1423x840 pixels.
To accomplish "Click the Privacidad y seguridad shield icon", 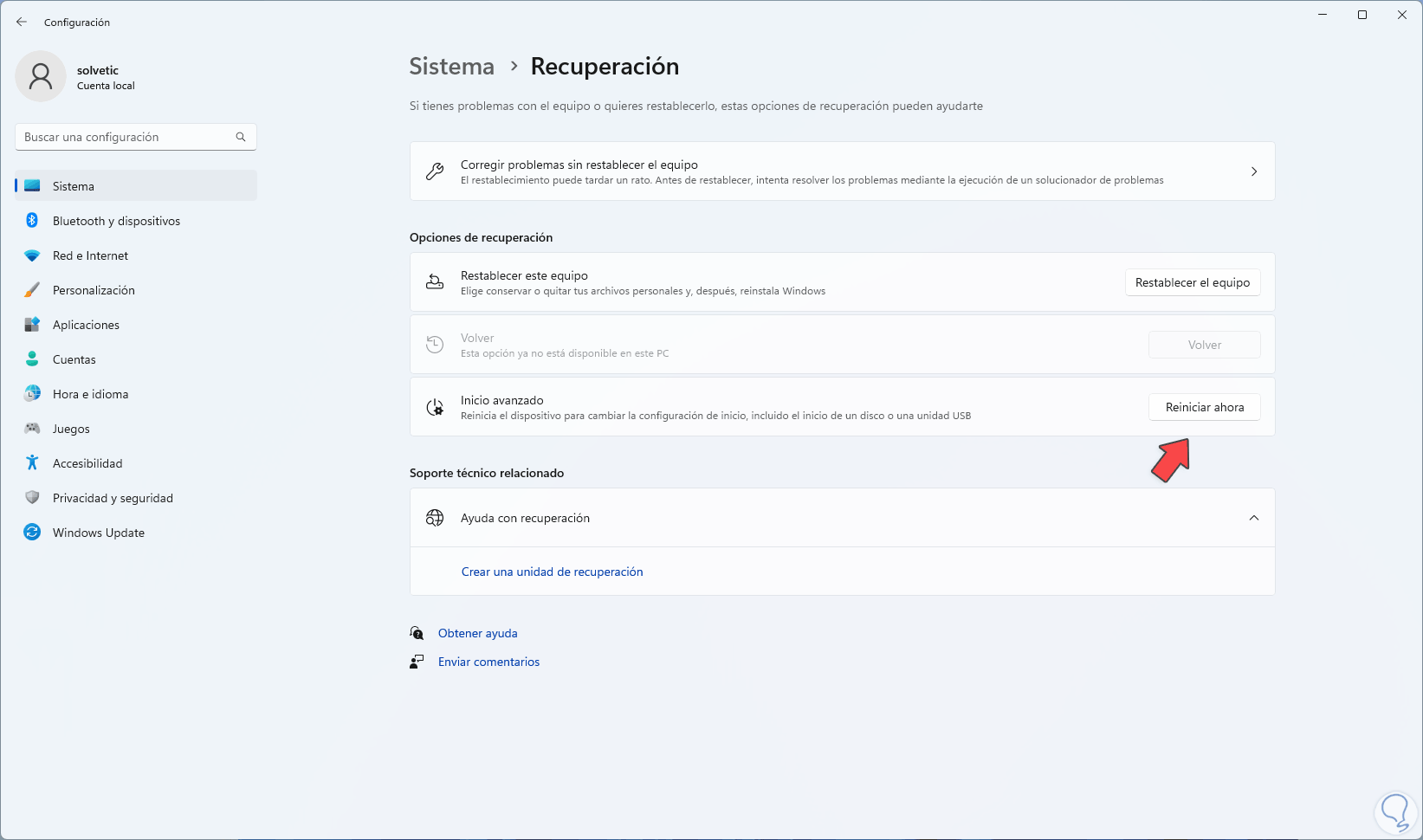I will point(32,498).
